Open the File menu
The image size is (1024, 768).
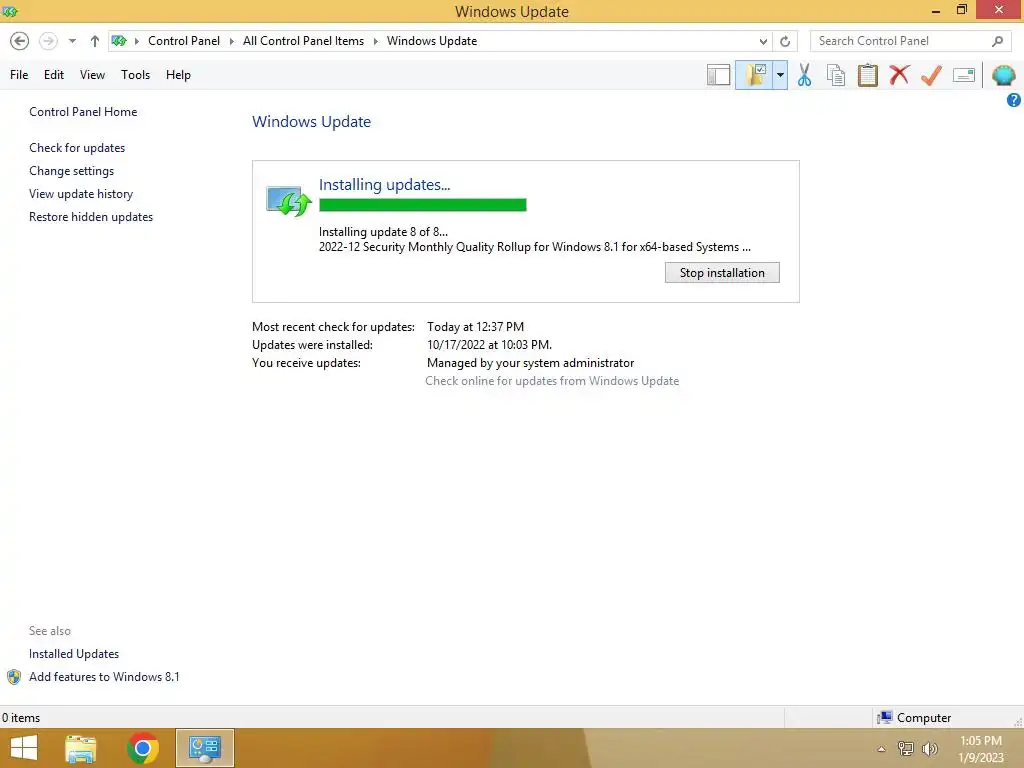tap(19, 75)
